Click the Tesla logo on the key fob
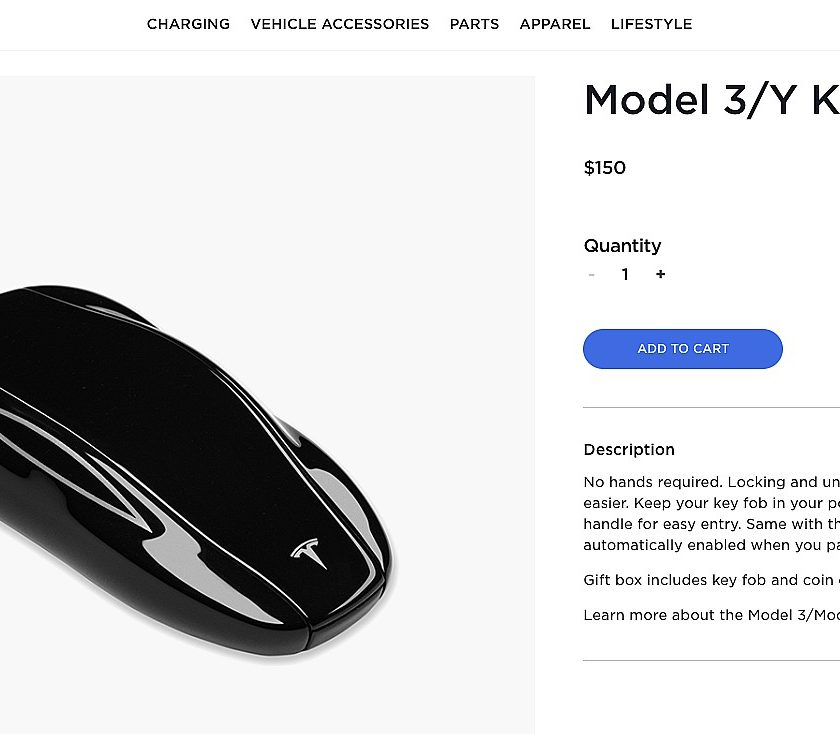This screenshot has width=840, height=734. pyautogui.click(x=309, y=553)
